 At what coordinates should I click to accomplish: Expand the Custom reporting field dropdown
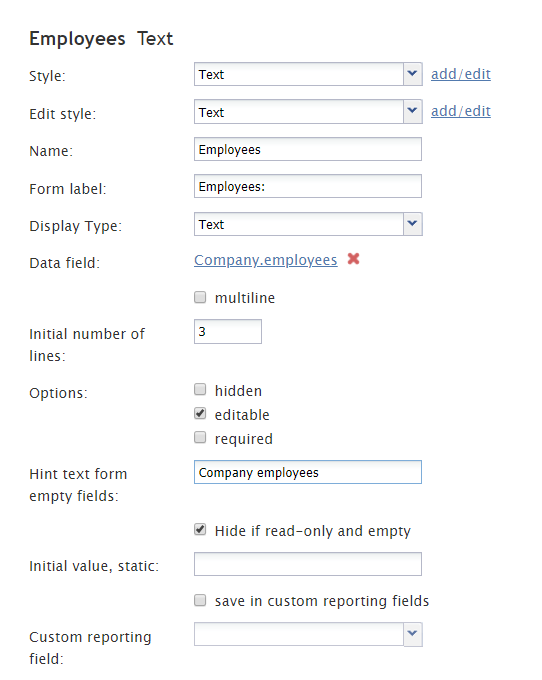[412, 634]
